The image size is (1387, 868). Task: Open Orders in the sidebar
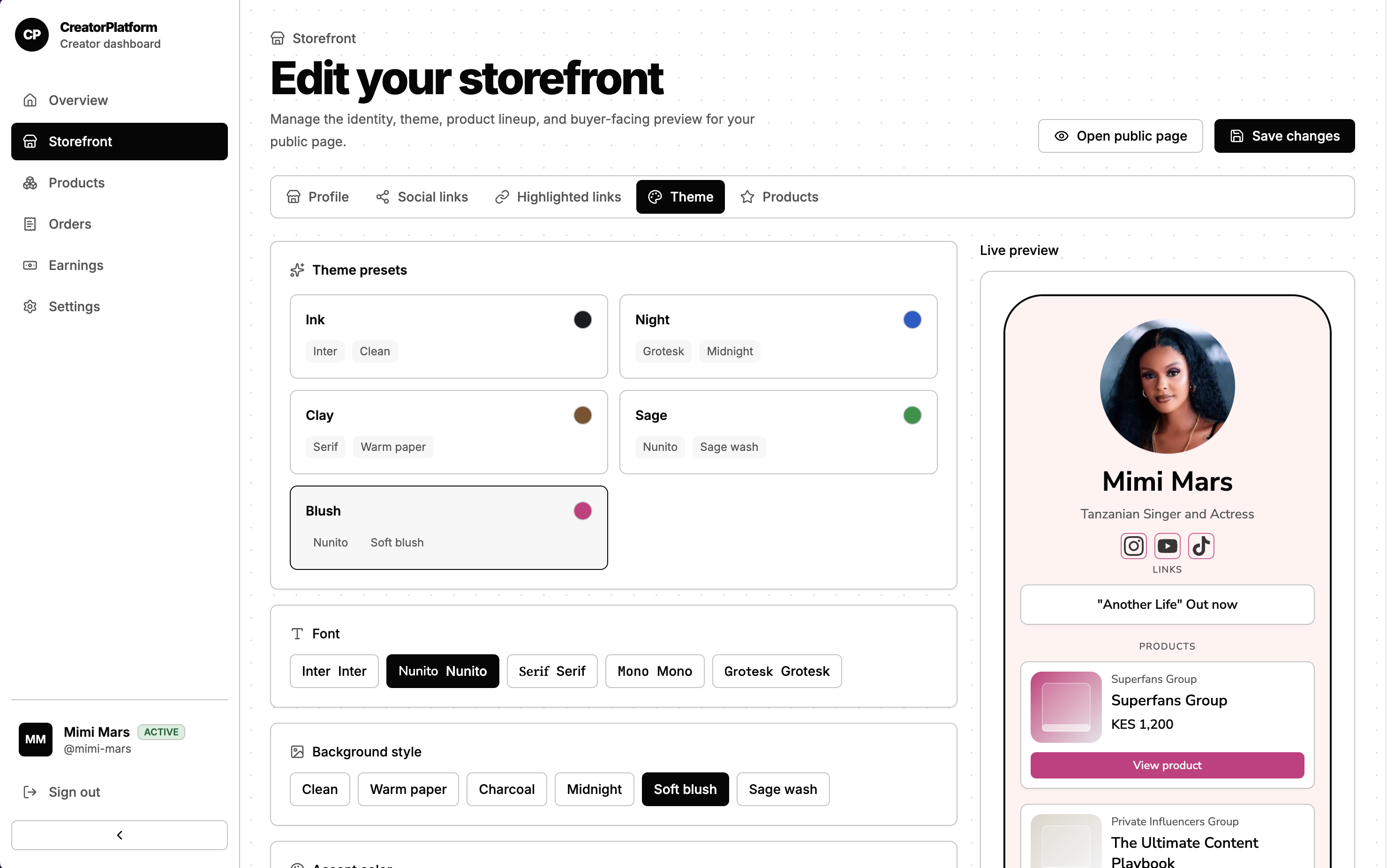coord(120,224)
